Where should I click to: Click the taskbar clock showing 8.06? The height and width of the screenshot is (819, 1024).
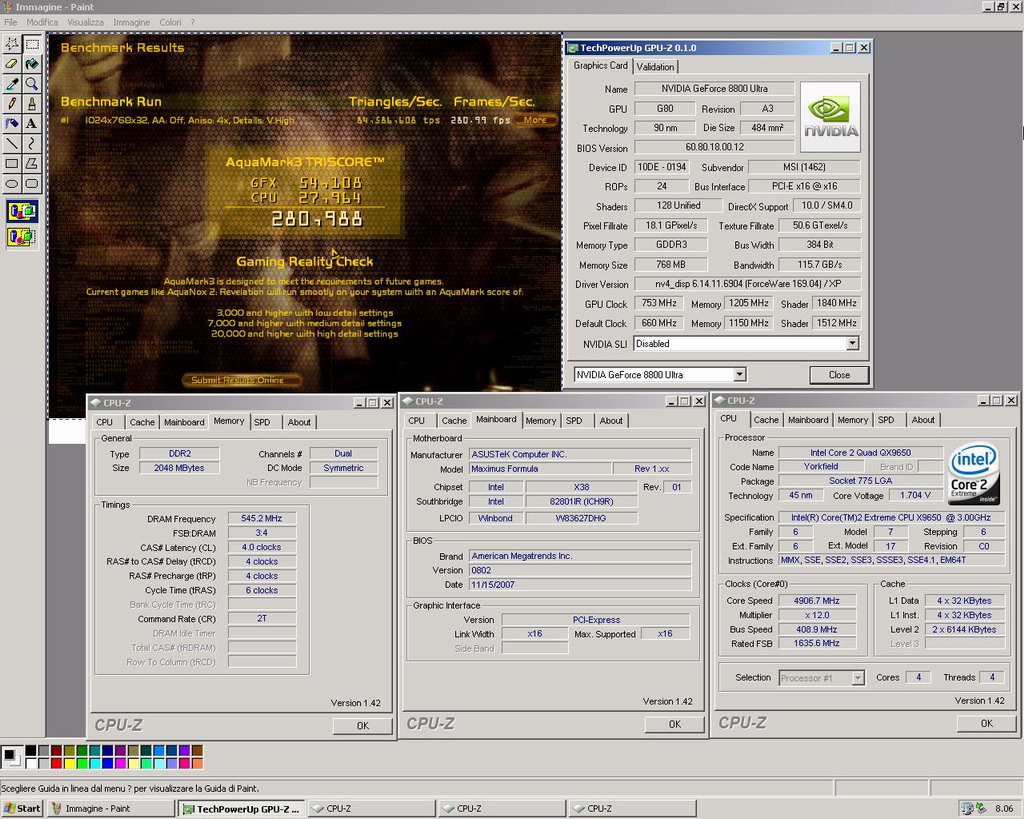(x=1004, y=809)
